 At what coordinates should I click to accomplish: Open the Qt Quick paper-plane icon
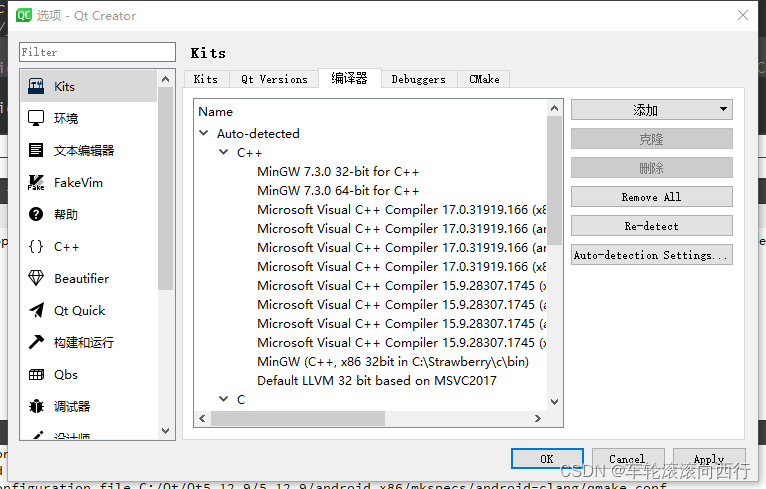pyautogui.click(x=36, y=310)
